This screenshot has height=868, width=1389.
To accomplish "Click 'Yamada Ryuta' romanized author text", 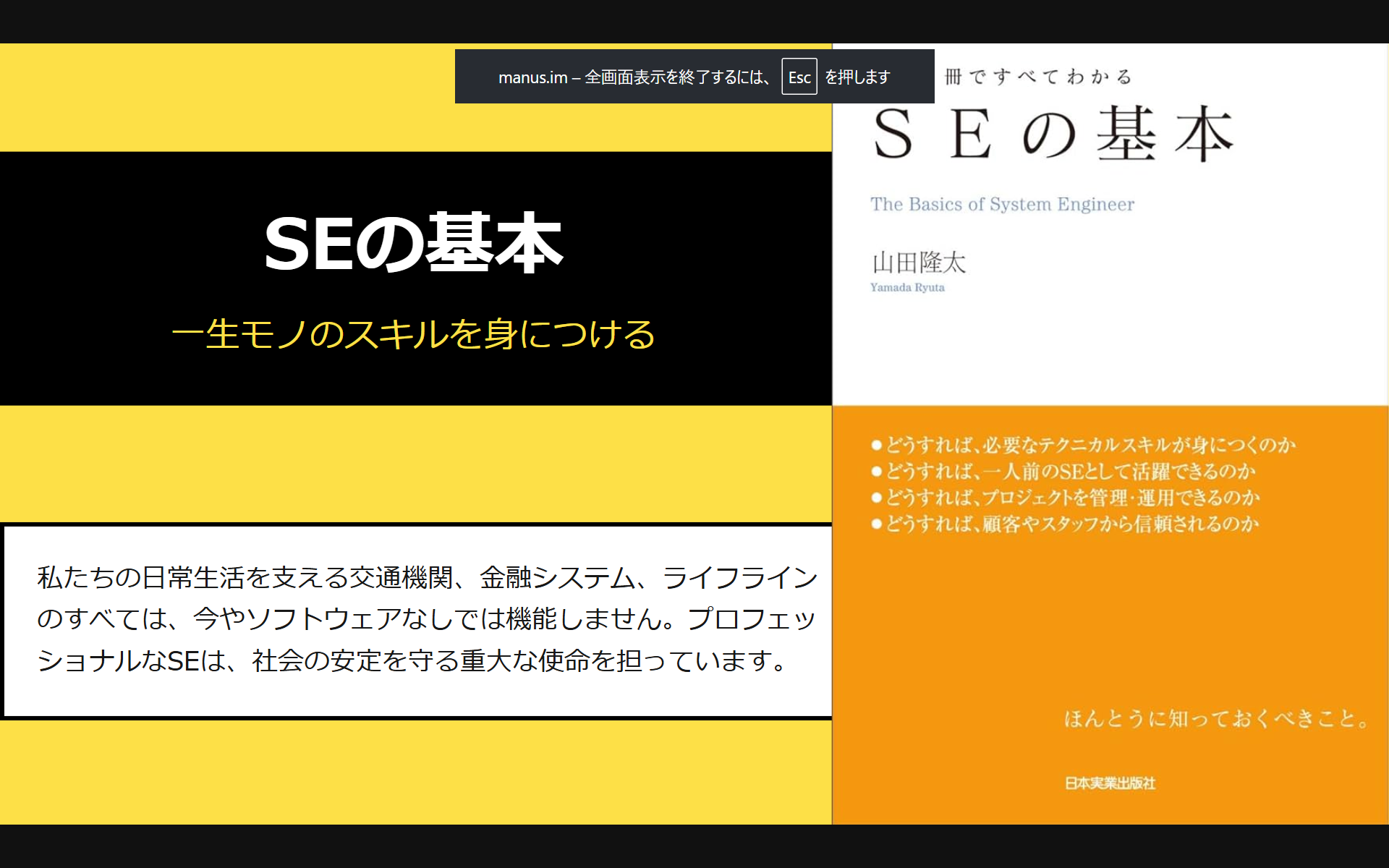I will click(907, 288).
